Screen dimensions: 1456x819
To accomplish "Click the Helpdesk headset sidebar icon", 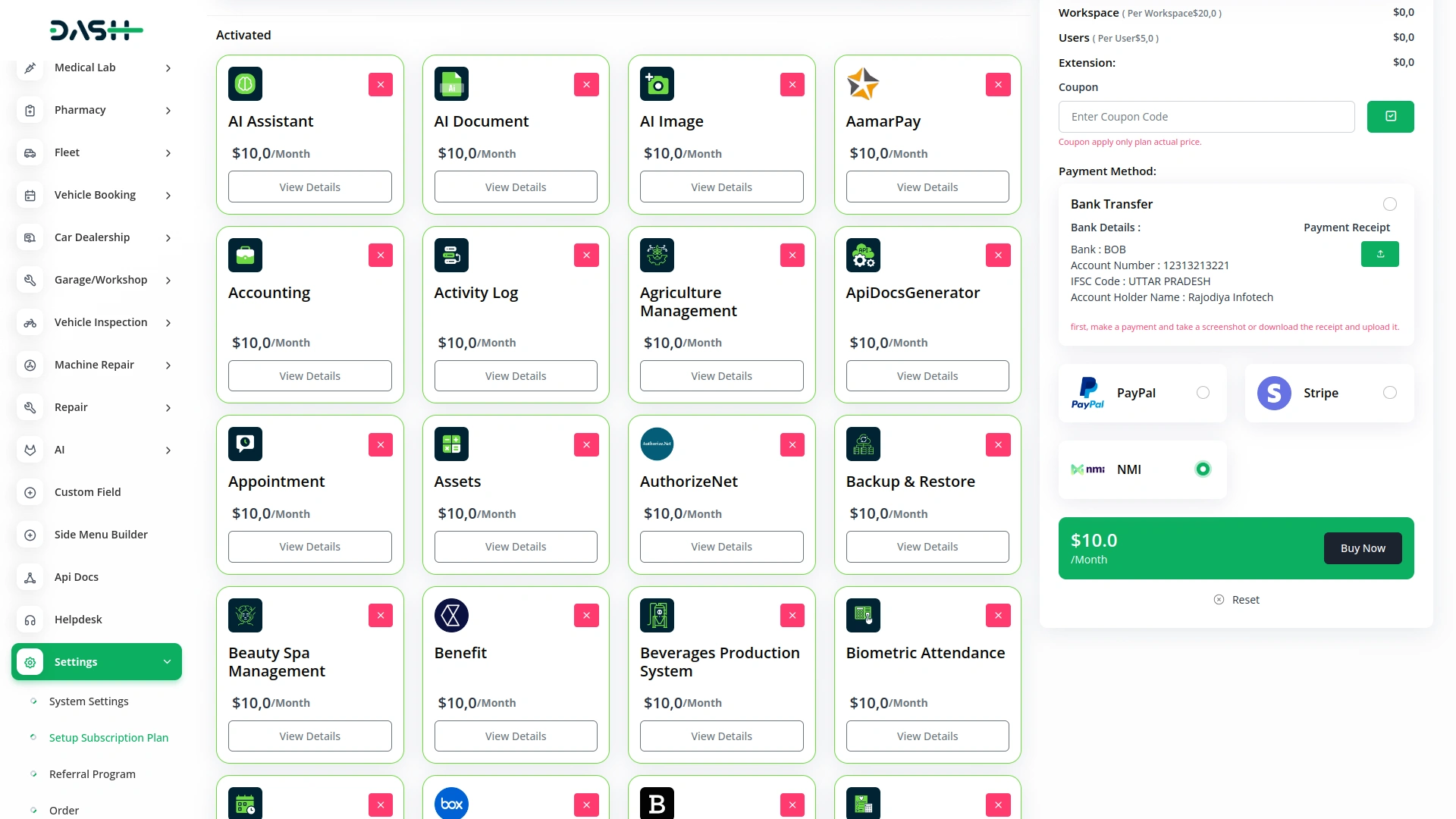I will [30, 620].
